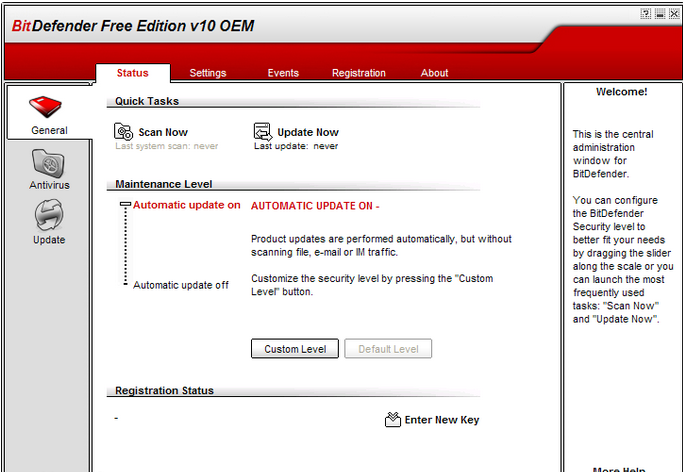
Task: Click the Enter New Key link
Action: click(x=442, y=420)
